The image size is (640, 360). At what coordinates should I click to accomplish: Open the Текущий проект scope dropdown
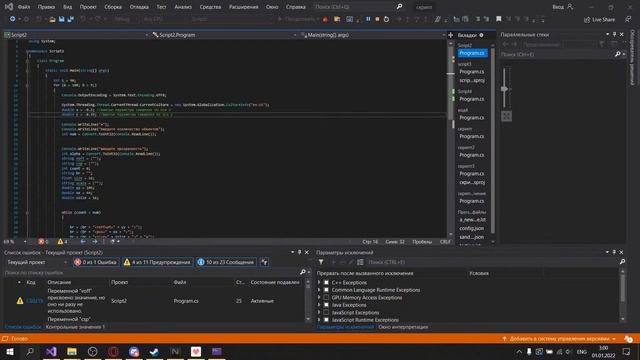point(38,262)
